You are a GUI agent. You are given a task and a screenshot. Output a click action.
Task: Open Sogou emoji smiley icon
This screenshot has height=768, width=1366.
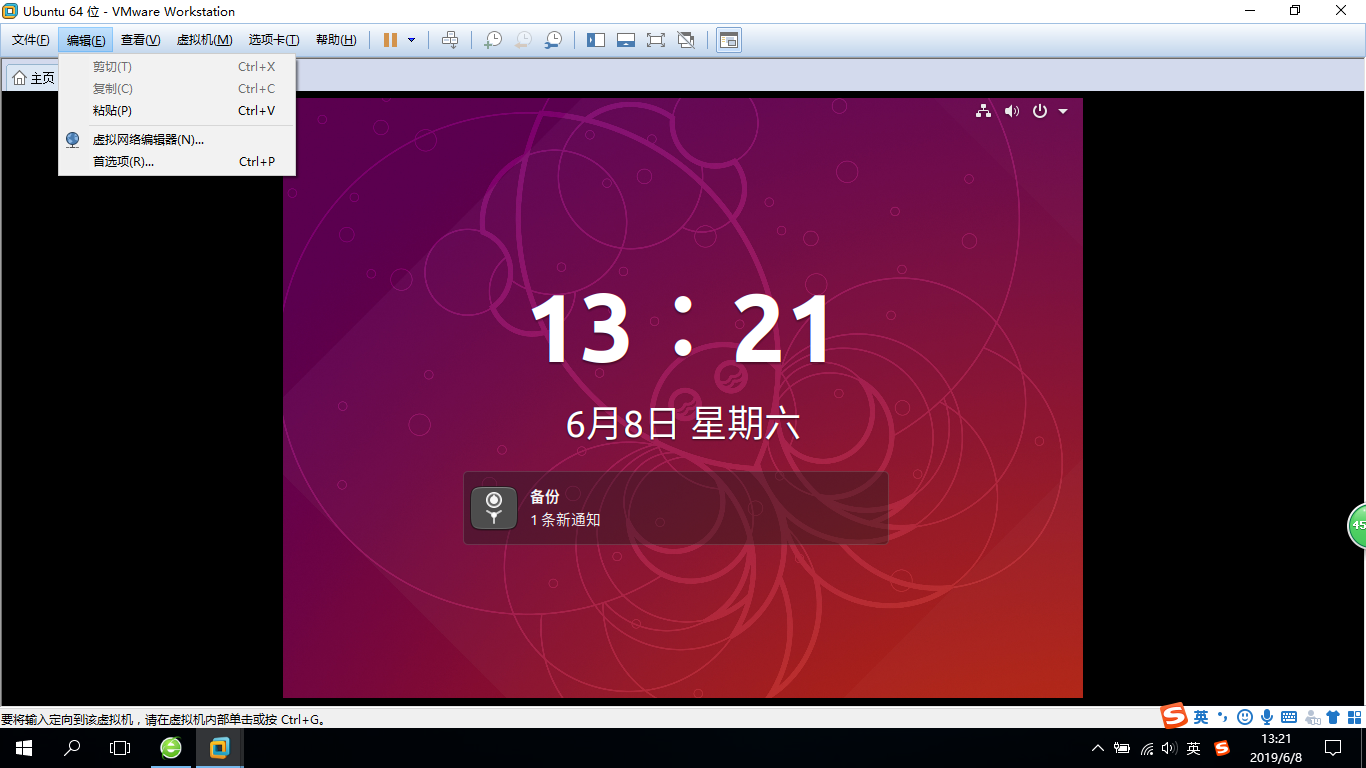tap(1245, 717)
